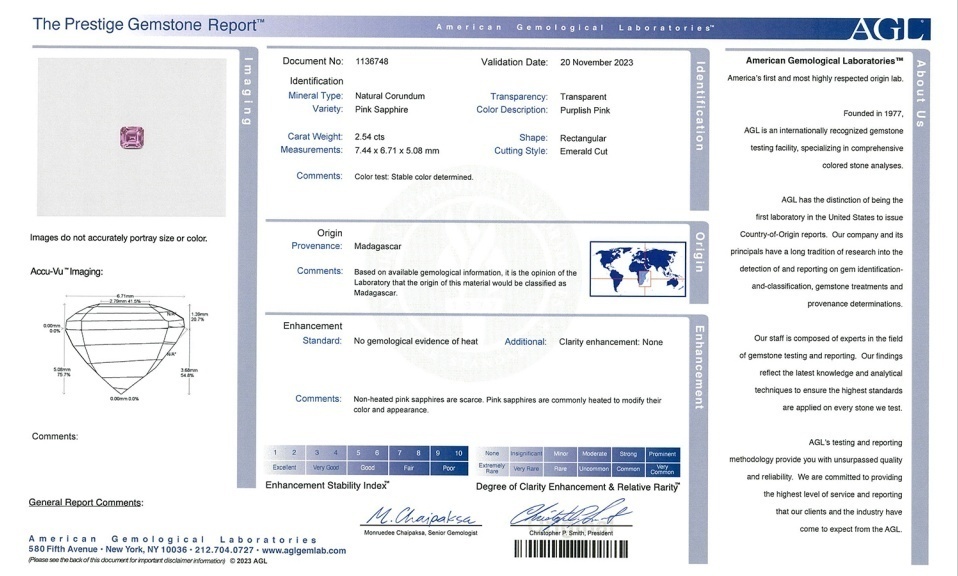Click M. Chaipaksa's handwritten signature
Screen dimensions: 958x576
[420, 516]
